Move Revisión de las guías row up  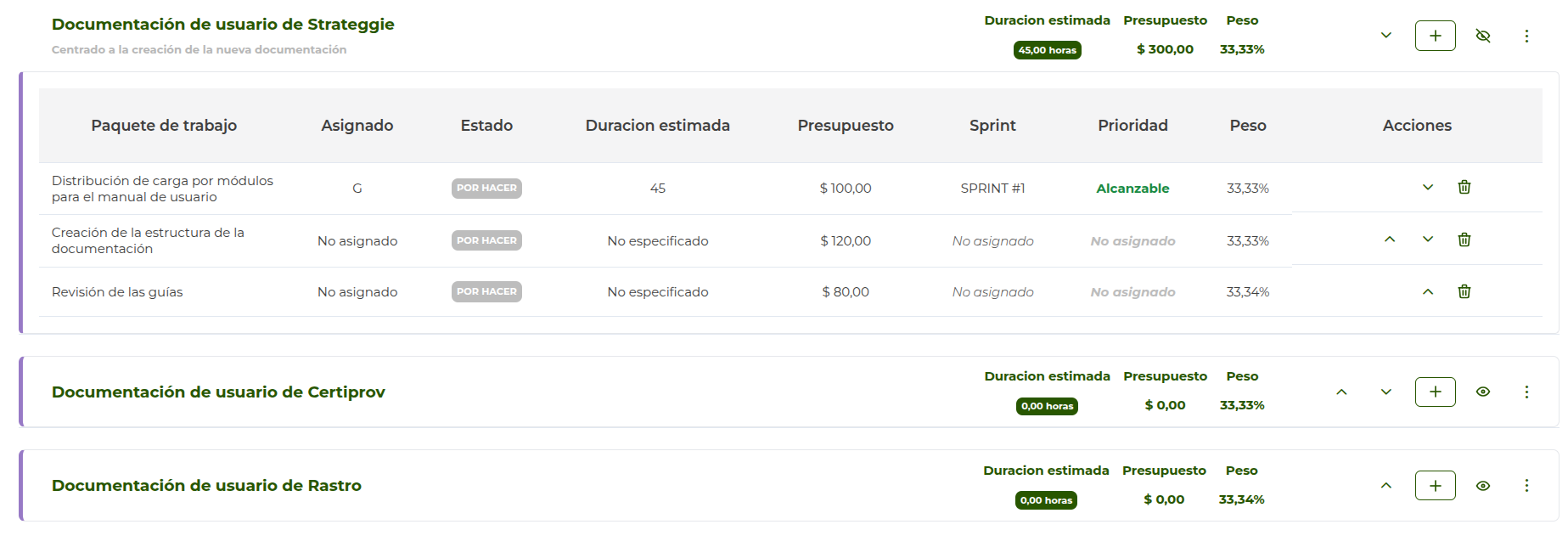point(1428,291)
